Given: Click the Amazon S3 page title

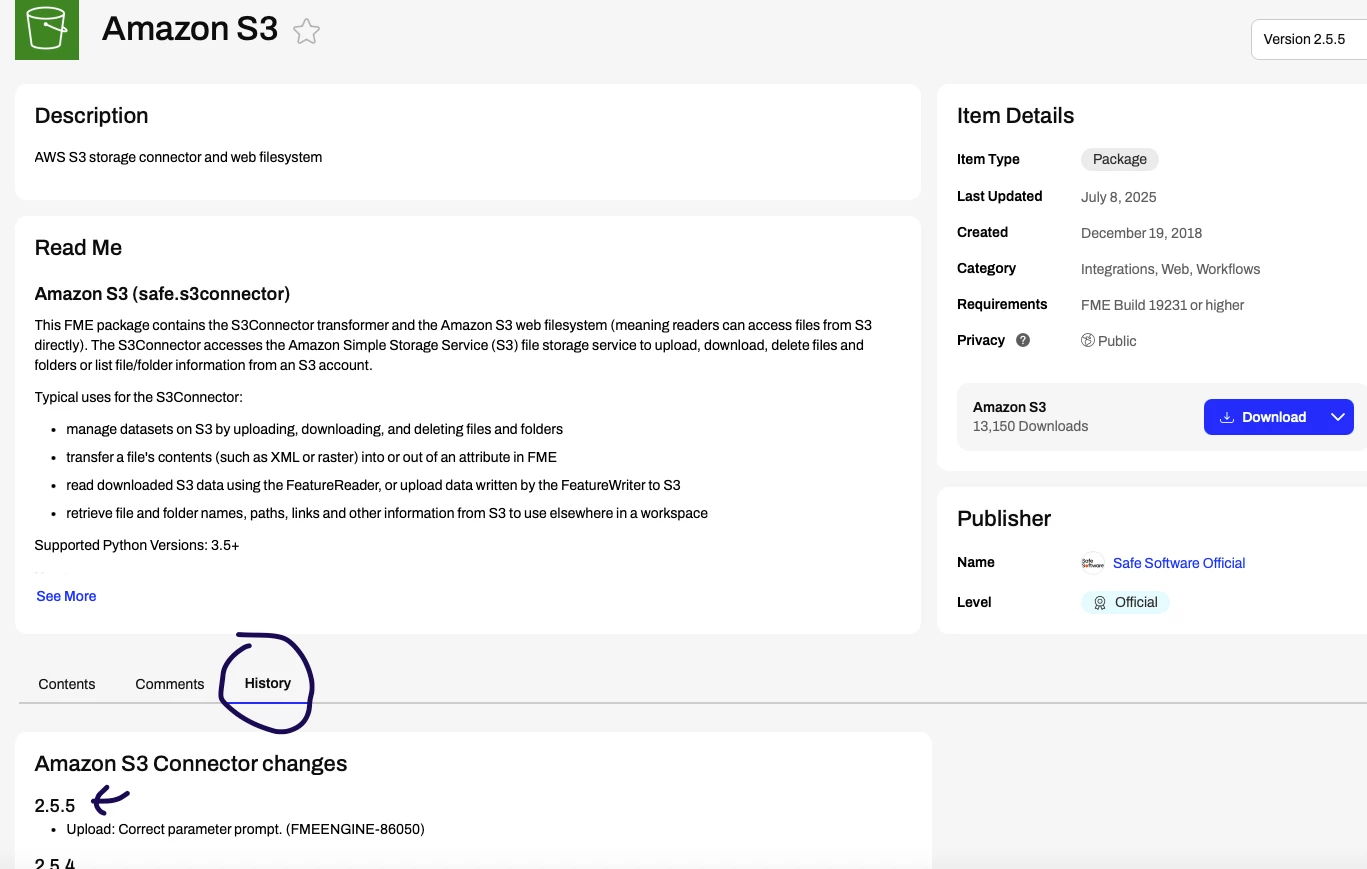Looking at the screenshot, I should [190, 29].
